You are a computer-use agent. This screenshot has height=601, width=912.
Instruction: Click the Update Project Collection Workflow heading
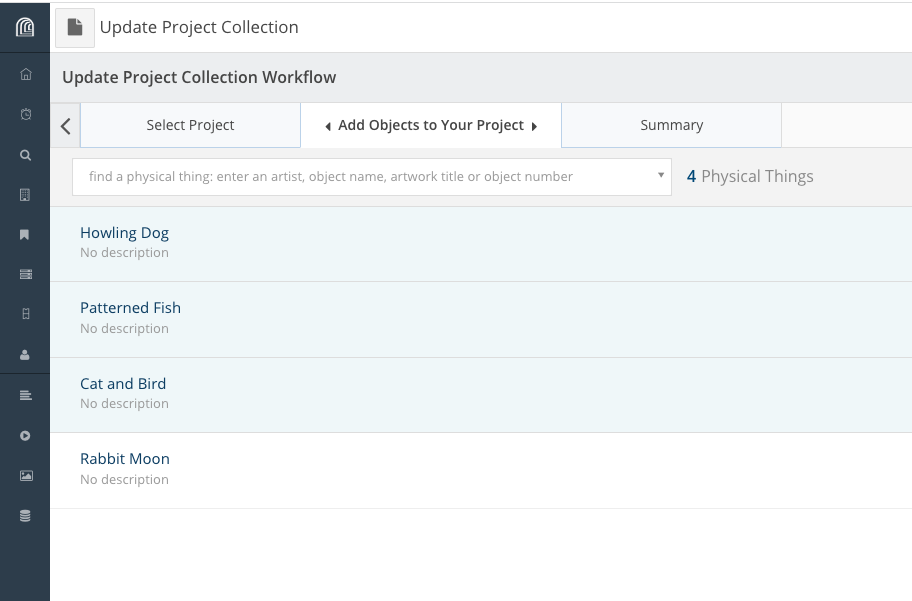click(x=199, y=77)
